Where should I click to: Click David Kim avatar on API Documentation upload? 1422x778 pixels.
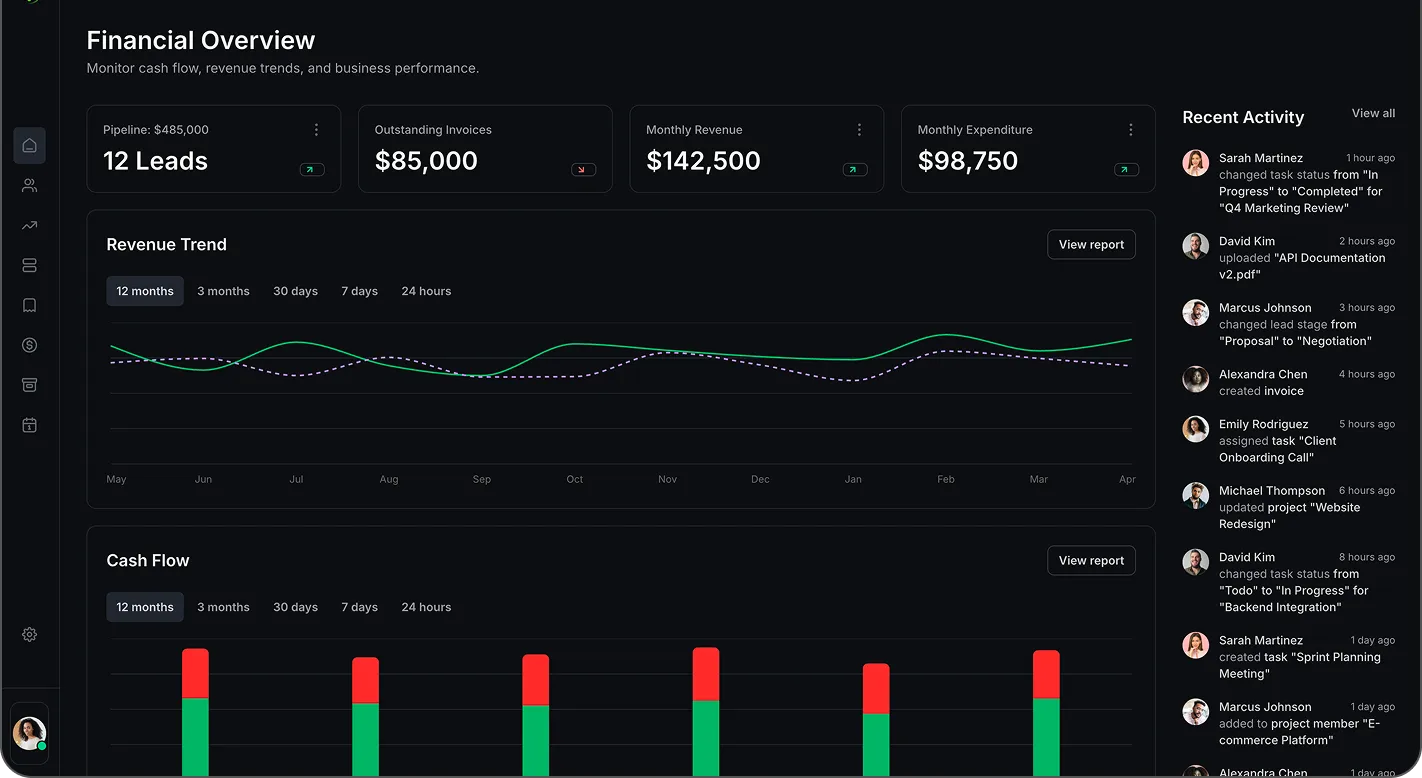[1195, 246]
